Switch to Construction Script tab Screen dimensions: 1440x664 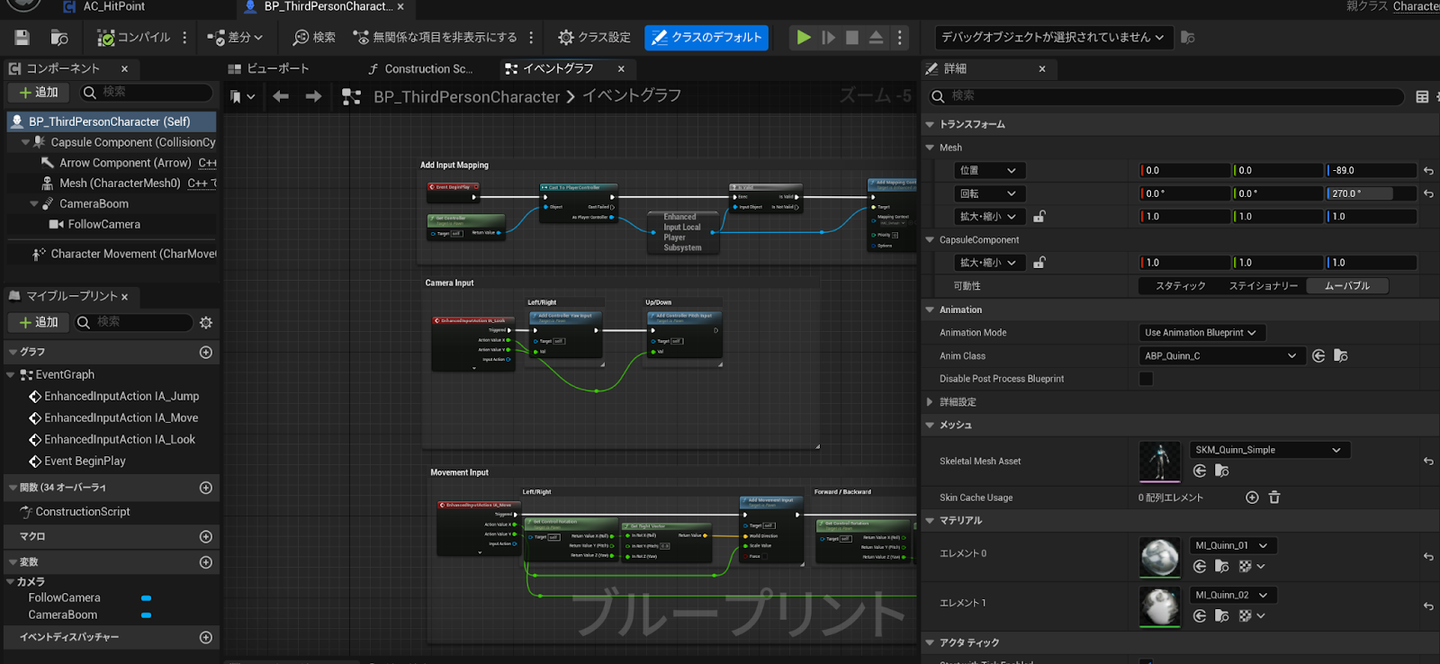(x=429, y=69)
